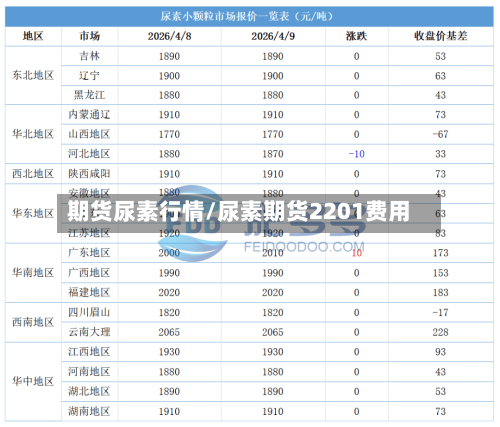This screenshot has width=500, height=427.
Task: Click the 华中地区 region cell
Action: click(33, 381)
